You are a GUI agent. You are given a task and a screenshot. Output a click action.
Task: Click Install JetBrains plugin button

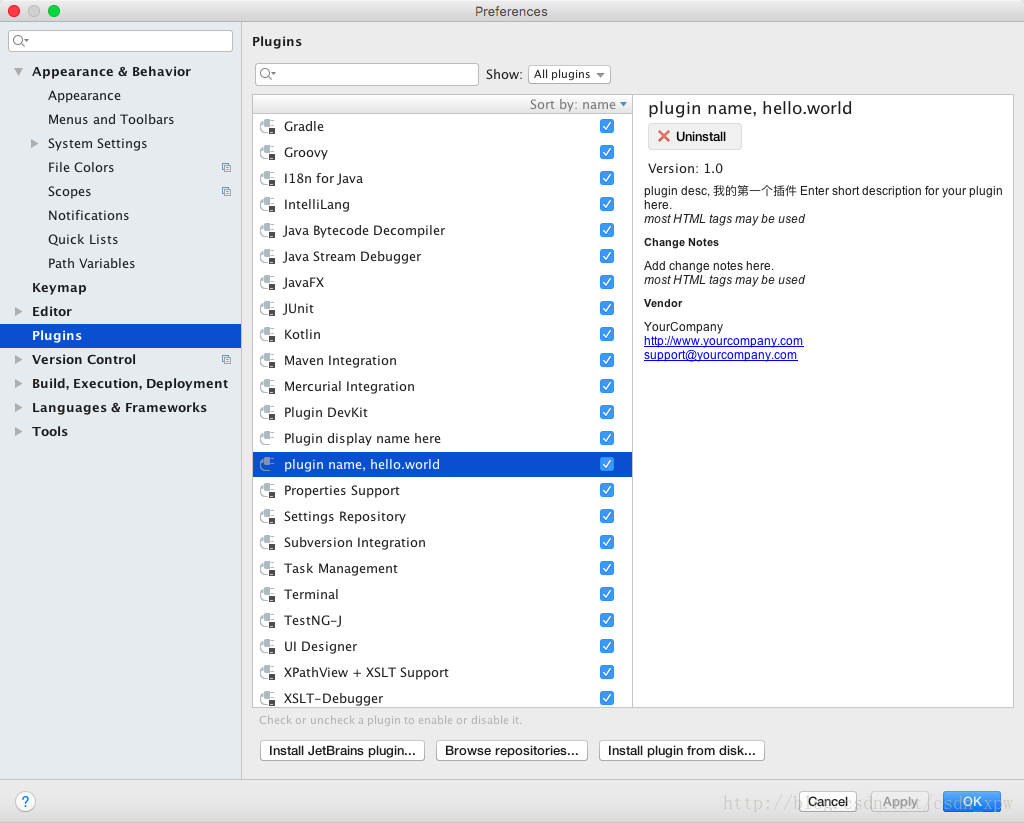click(x=342, y=750)
